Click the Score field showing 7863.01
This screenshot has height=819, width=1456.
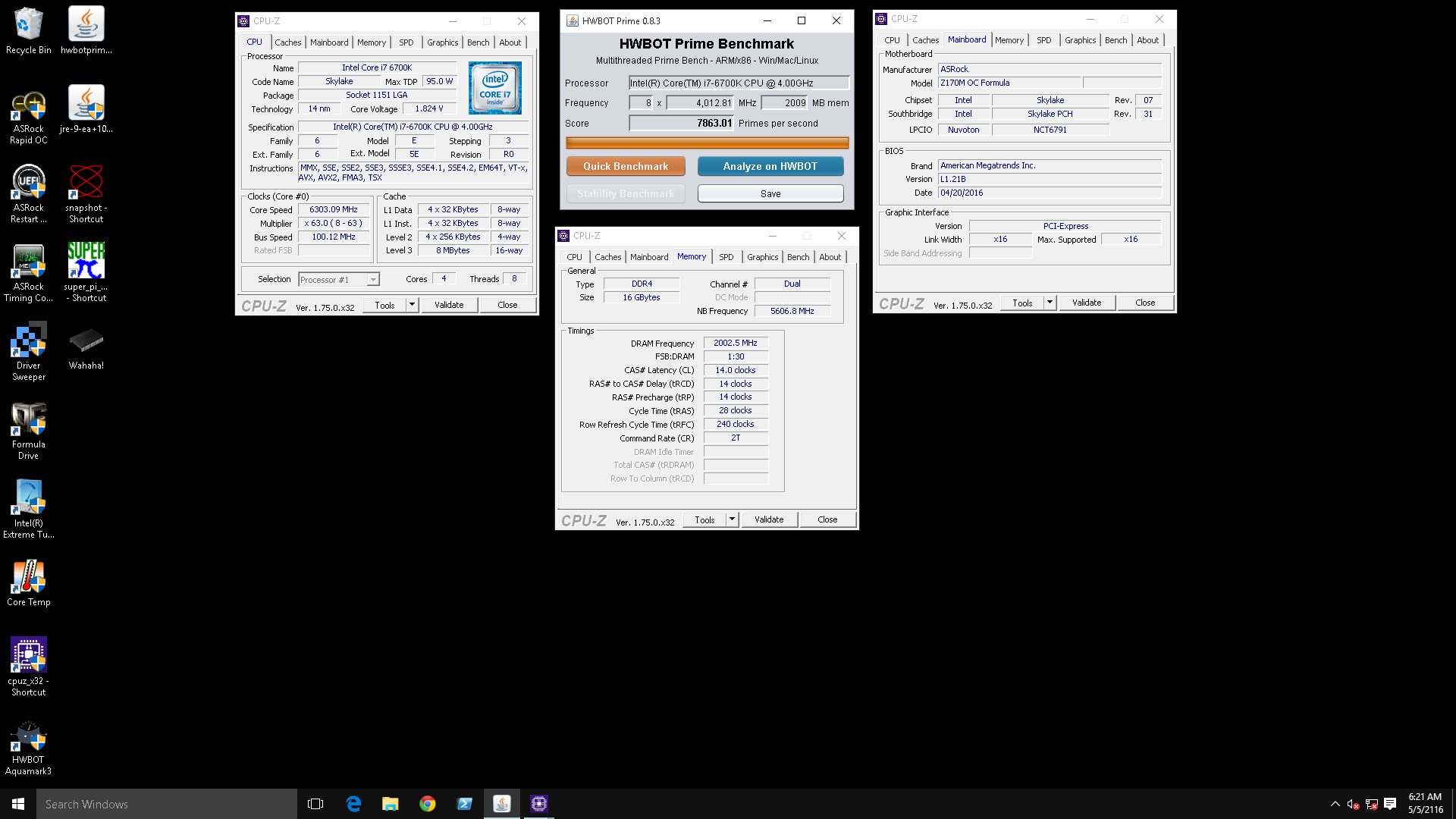click(681, 123)
